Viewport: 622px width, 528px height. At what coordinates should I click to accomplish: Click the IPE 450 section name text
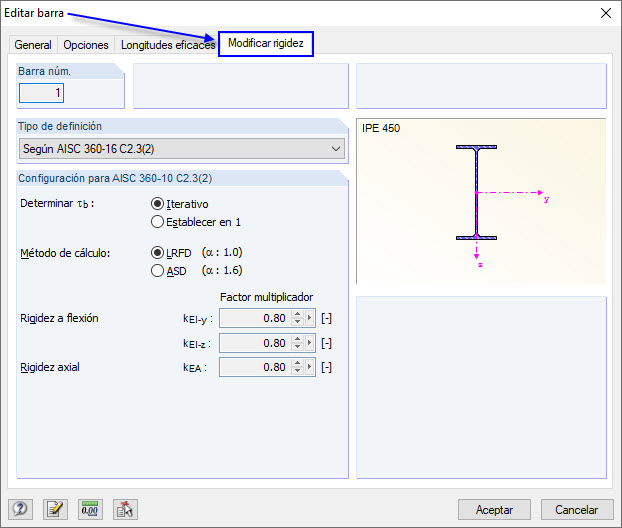[381, 128]
